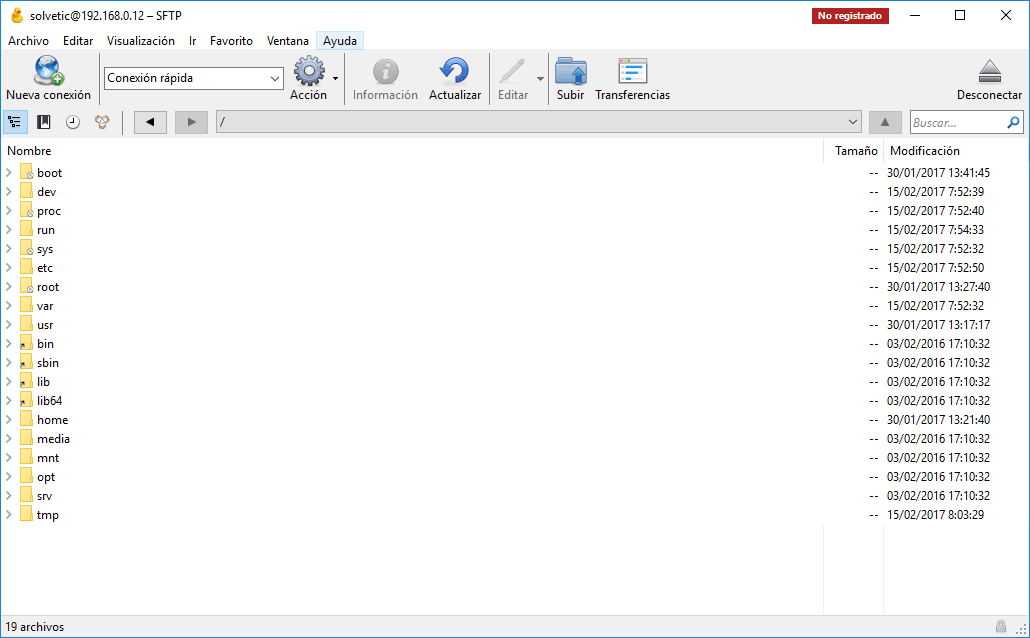The height and width of the screenshot is (638, 1030).
Task: Sort by the Nombre column header
Action: point(412,150)
